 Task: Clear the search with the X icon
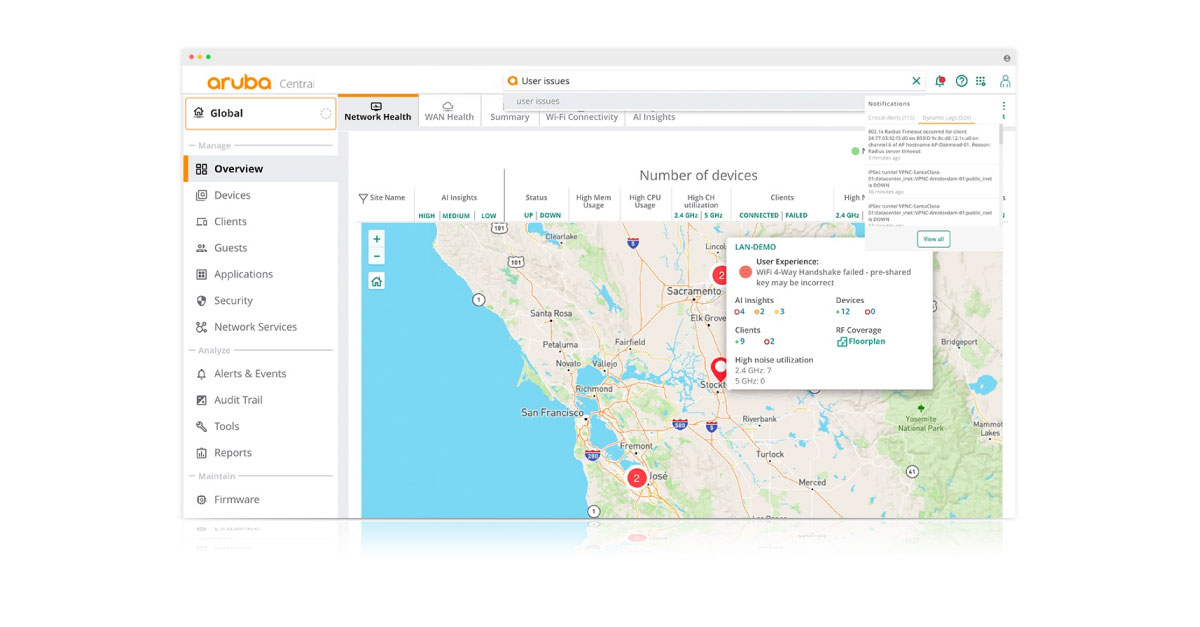(x=916, y=81)
